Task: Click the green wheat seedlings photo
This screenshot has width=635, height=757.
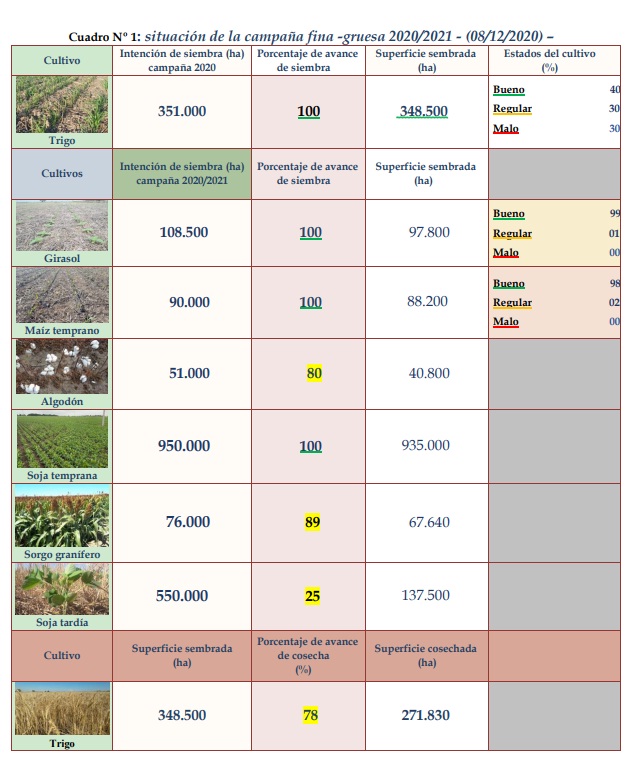Action: click(x=62, y=104)
